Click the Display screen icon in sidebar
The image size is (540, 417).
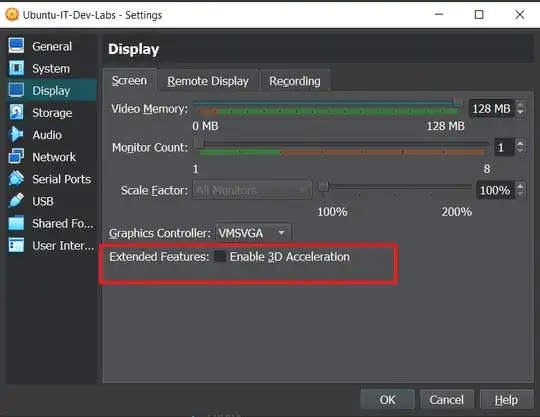click(x=16, y=90)
